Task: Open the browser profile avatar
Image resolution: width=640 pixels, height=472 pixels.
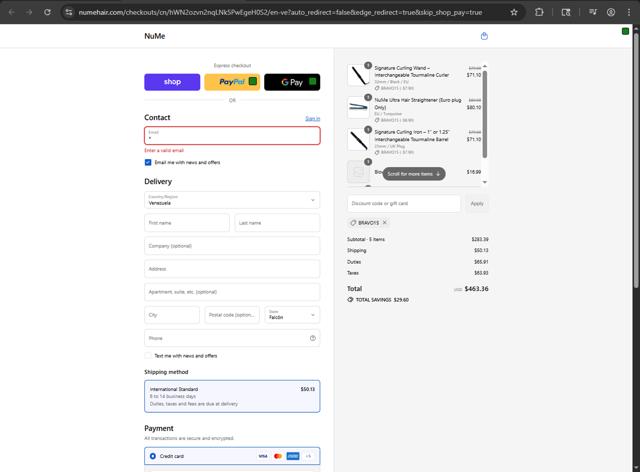Action: (611, 12)
